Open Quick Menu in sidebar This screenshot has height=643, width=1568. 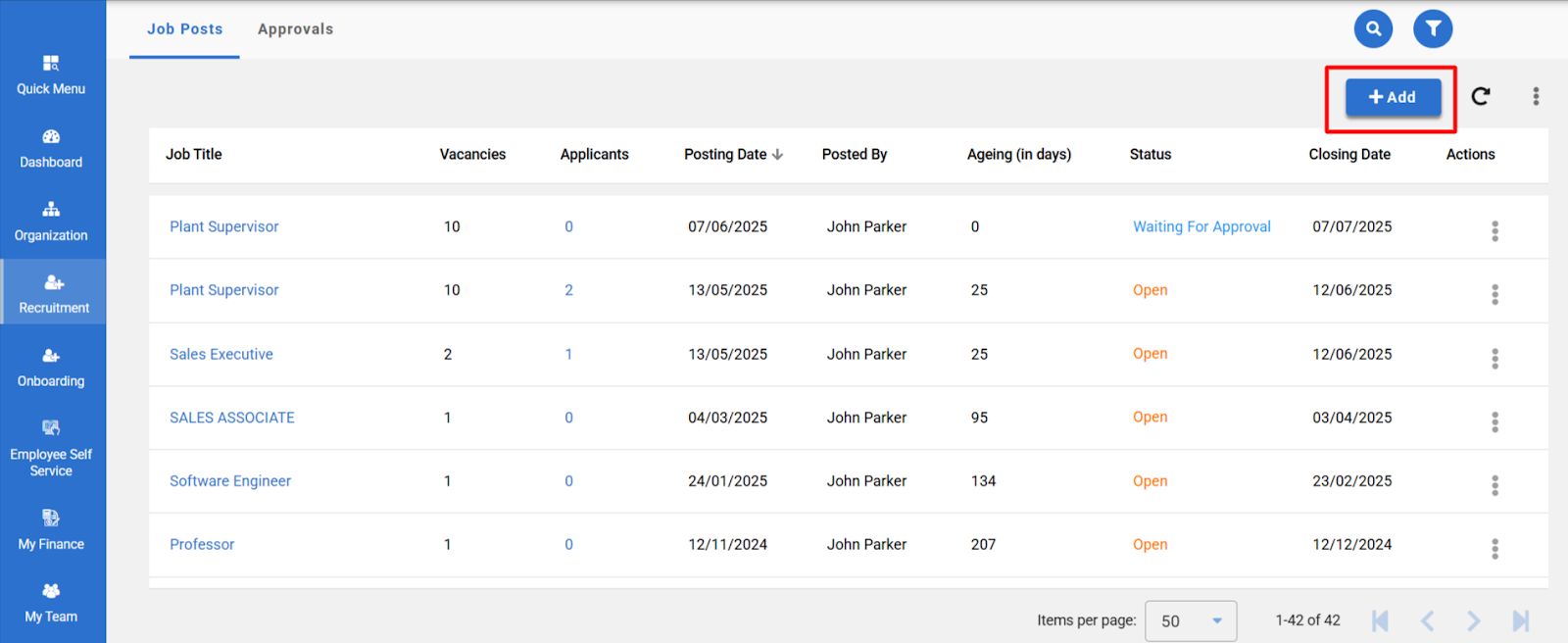click(x=51, y=74)
